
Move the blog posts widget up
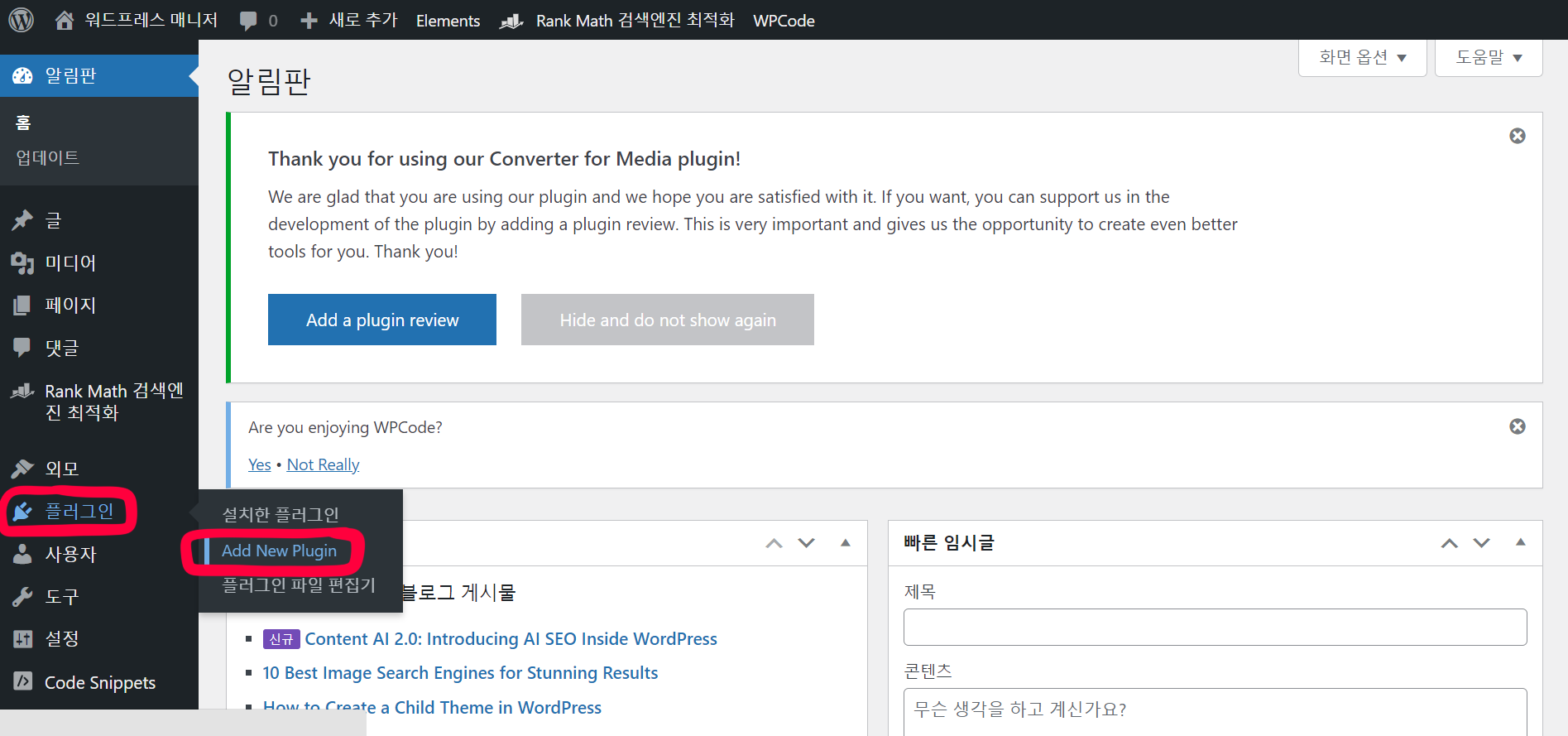pos(774,543)
